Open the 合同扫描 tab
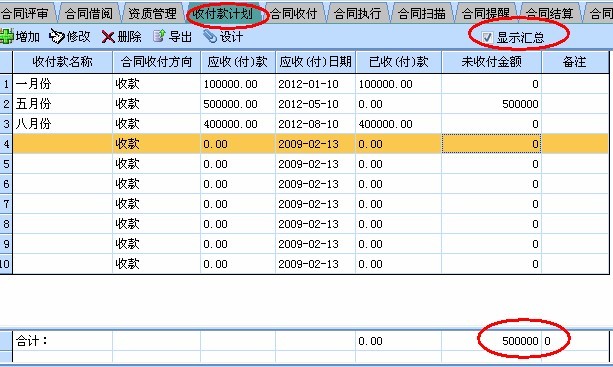 [x=421, y=14]
